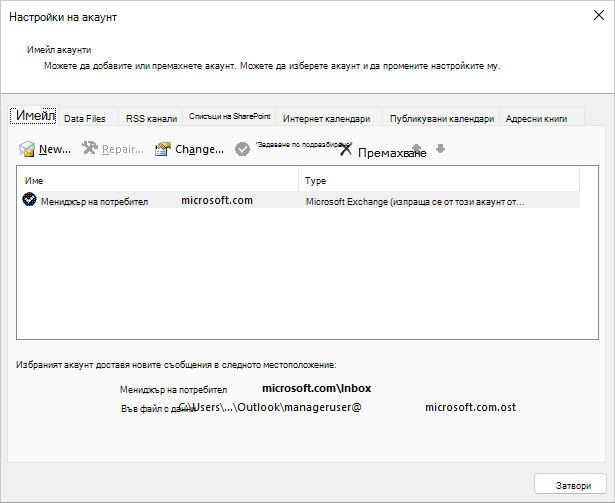Move the account down with the arrow

click(x=440, y=148)
